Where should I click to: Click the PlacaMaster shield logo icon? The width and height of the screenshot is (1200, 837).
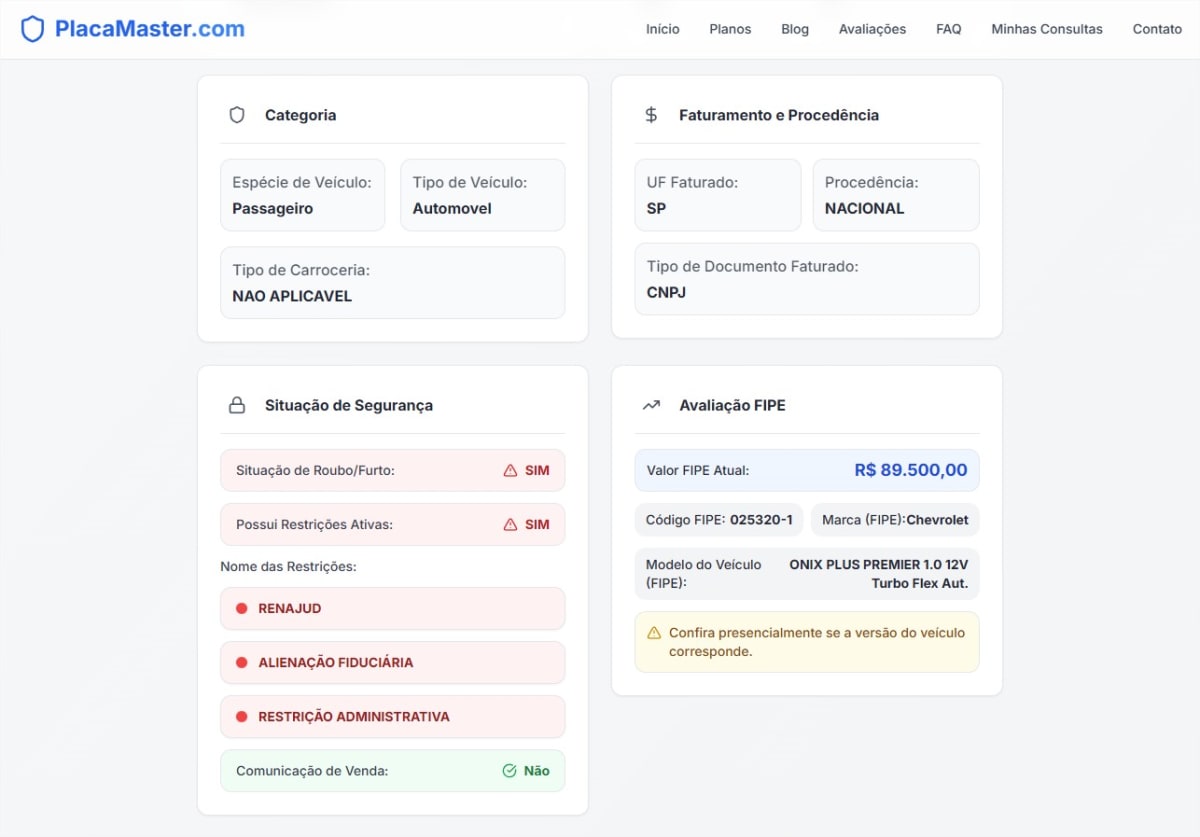click(x=33, y=29)
